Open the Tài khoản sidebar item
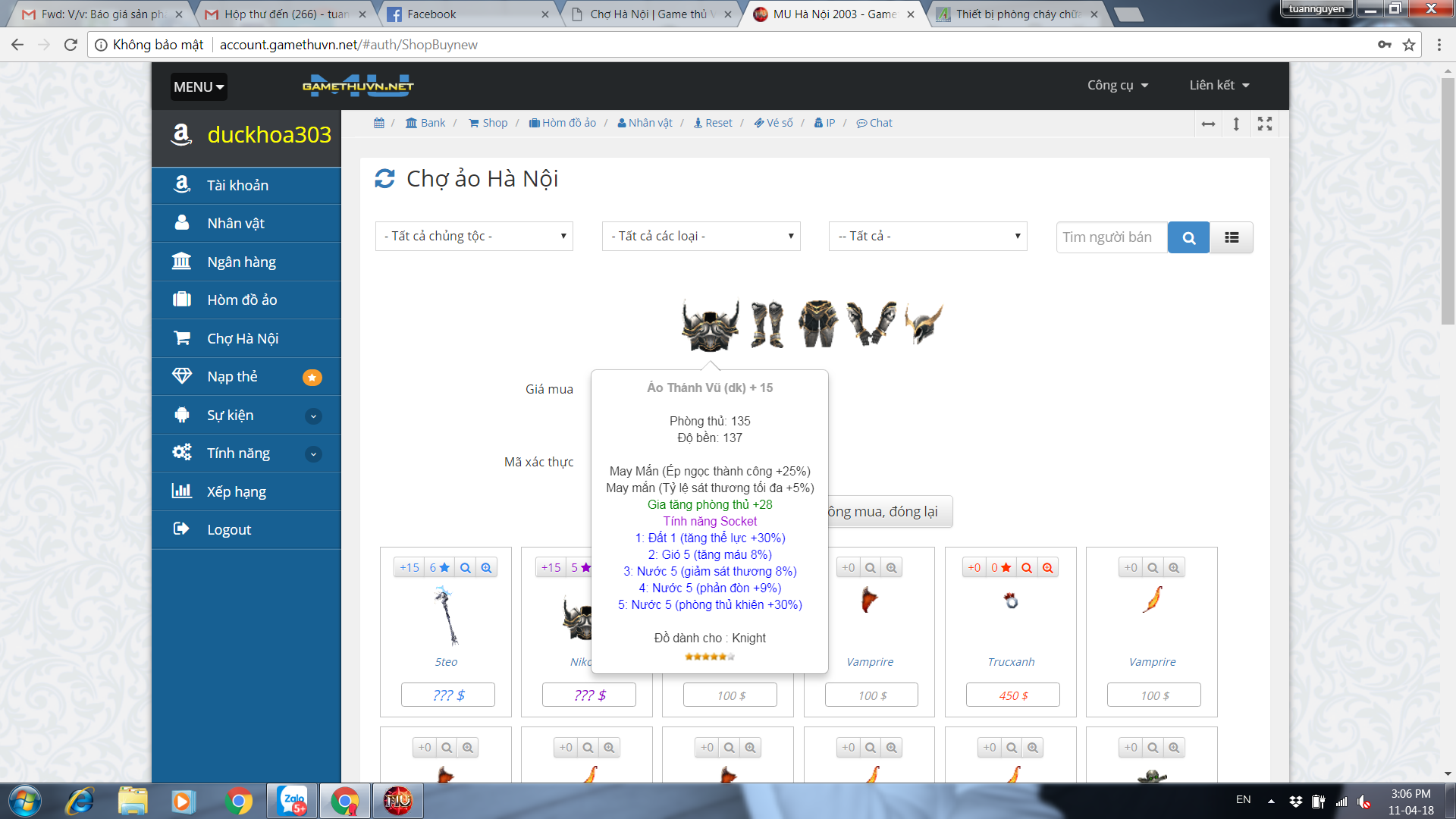1456x819 pixels. (246, 186)
